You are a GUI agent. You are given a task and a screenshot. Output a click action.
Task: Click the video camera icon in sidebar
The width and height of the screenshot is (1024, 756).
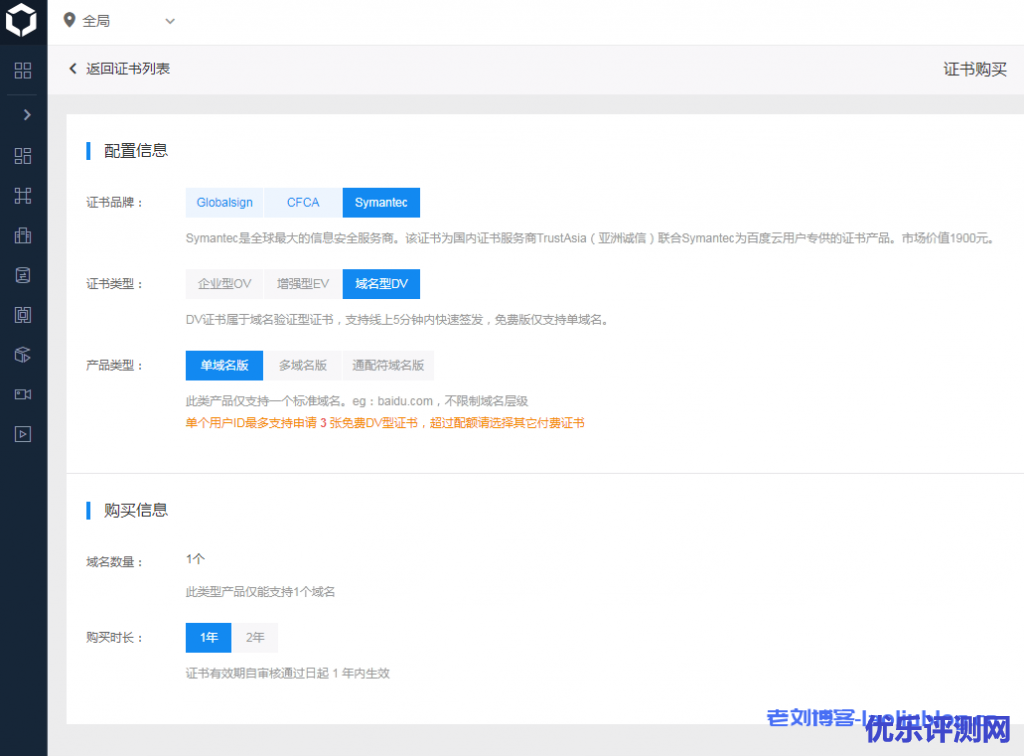click(x=23, y=394)
